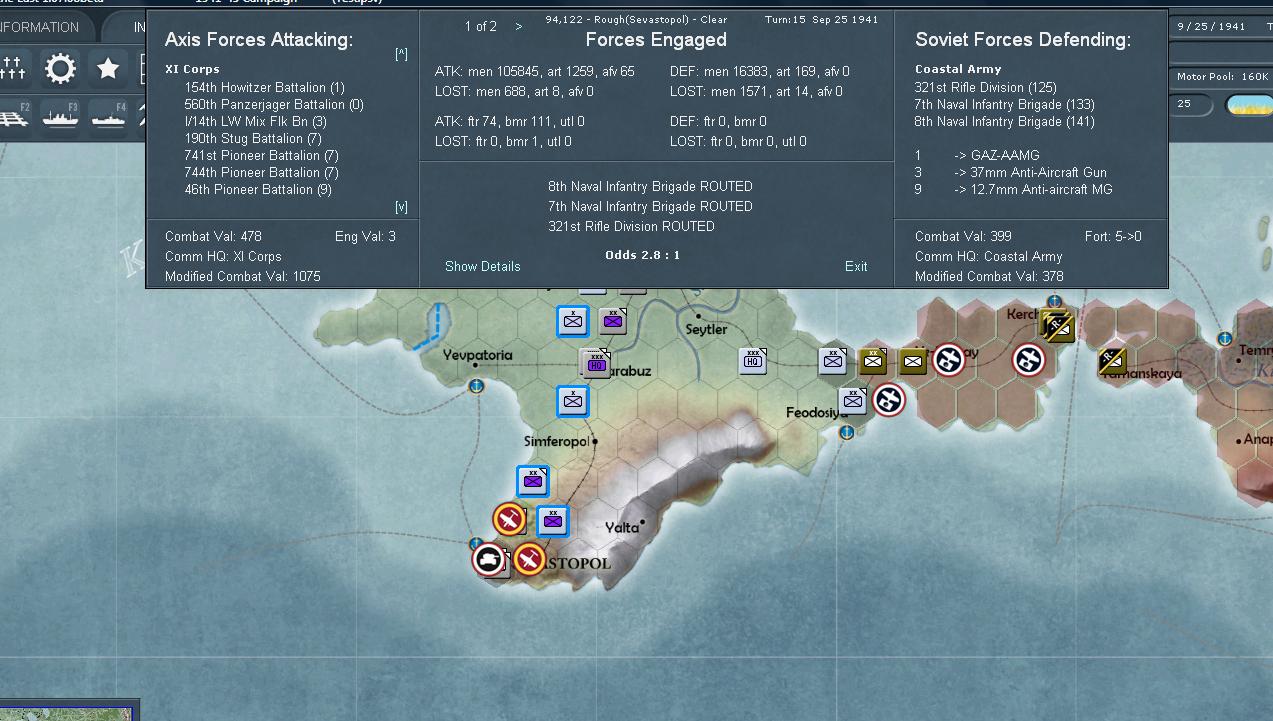This screenshot has width=1273, height=721.
Task: Click 321st Rifle Division (125) defender entry
Action: tap(985, 88)
